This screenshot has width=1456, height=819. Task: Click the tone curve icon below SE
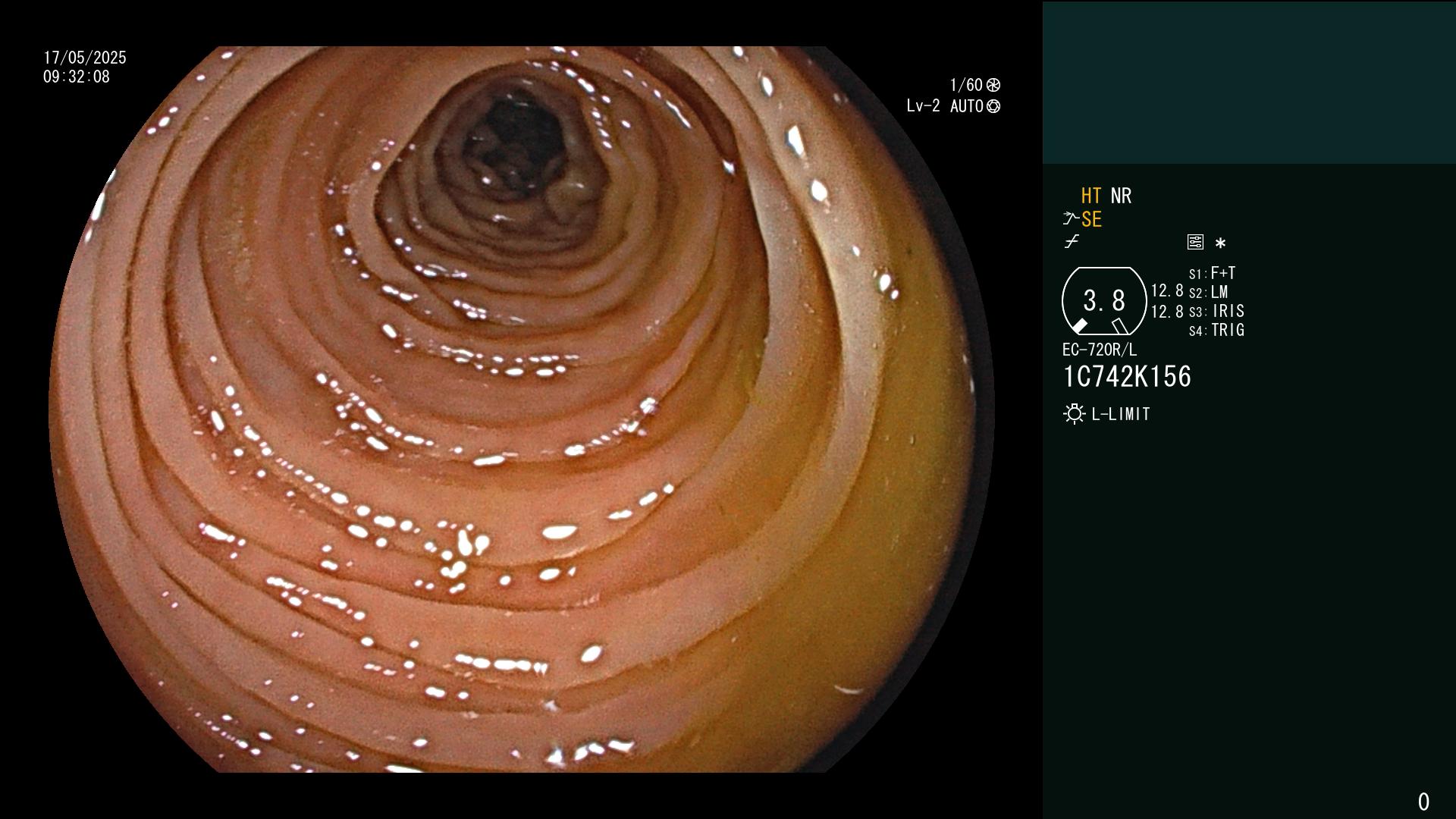click(1072, 242)
